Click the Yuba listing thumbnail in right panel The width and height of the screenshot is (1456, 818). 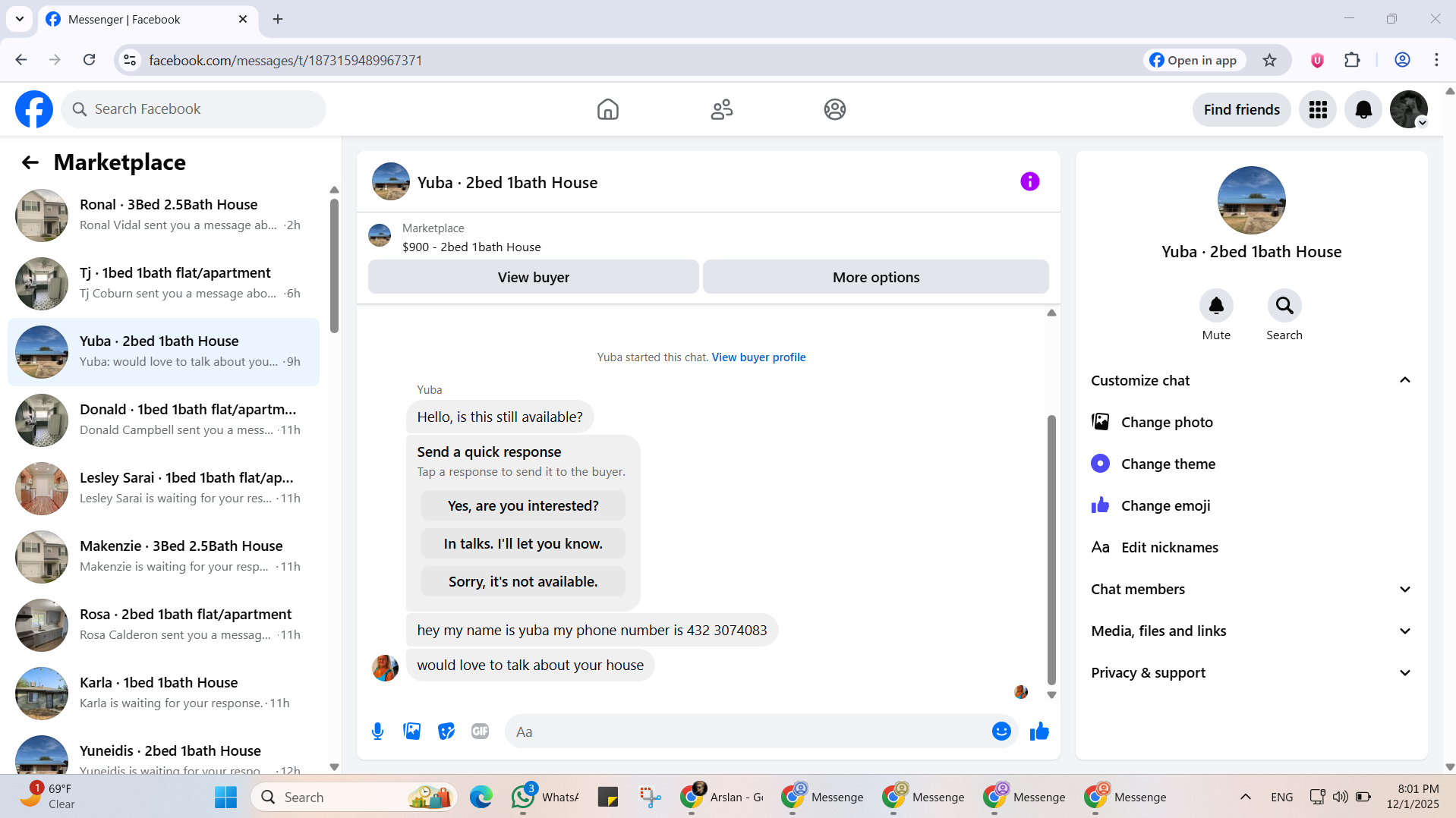click(1251, 200)
